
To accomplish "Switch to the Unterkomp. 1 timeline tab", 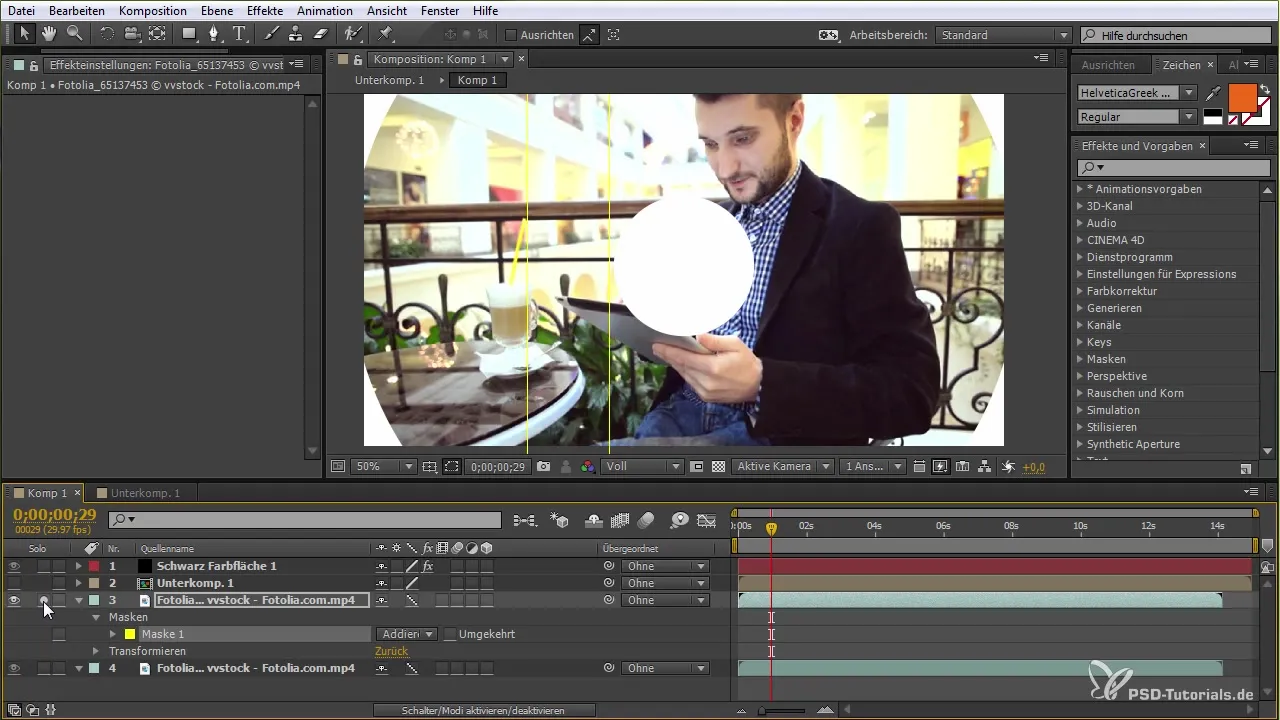I will pos(145,493).
